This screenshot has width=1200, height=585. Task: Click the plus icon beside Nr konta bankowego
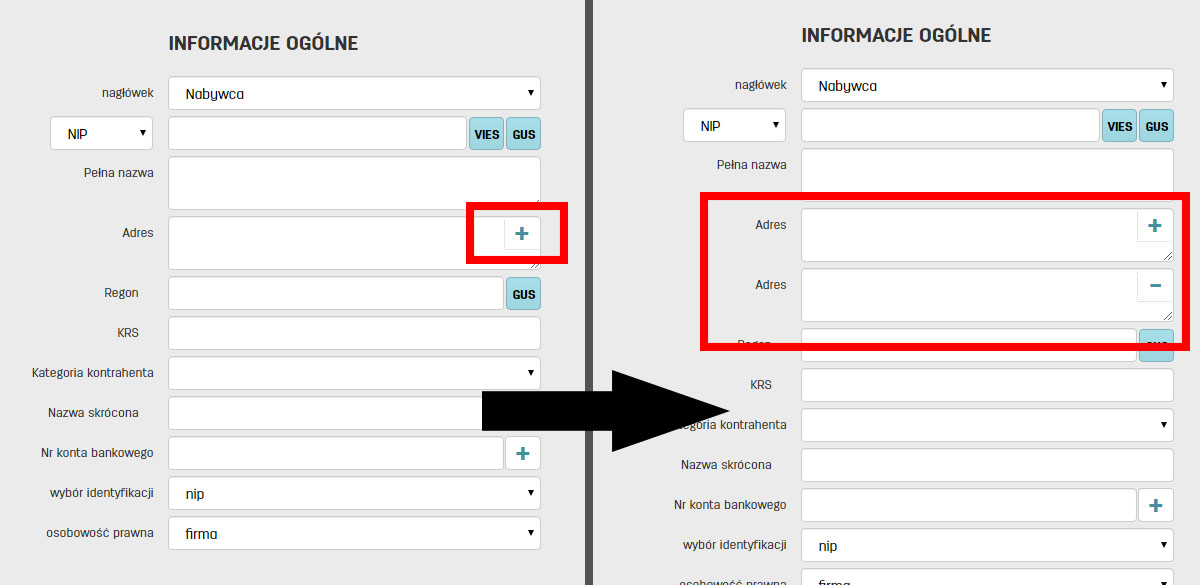point(522,452)
